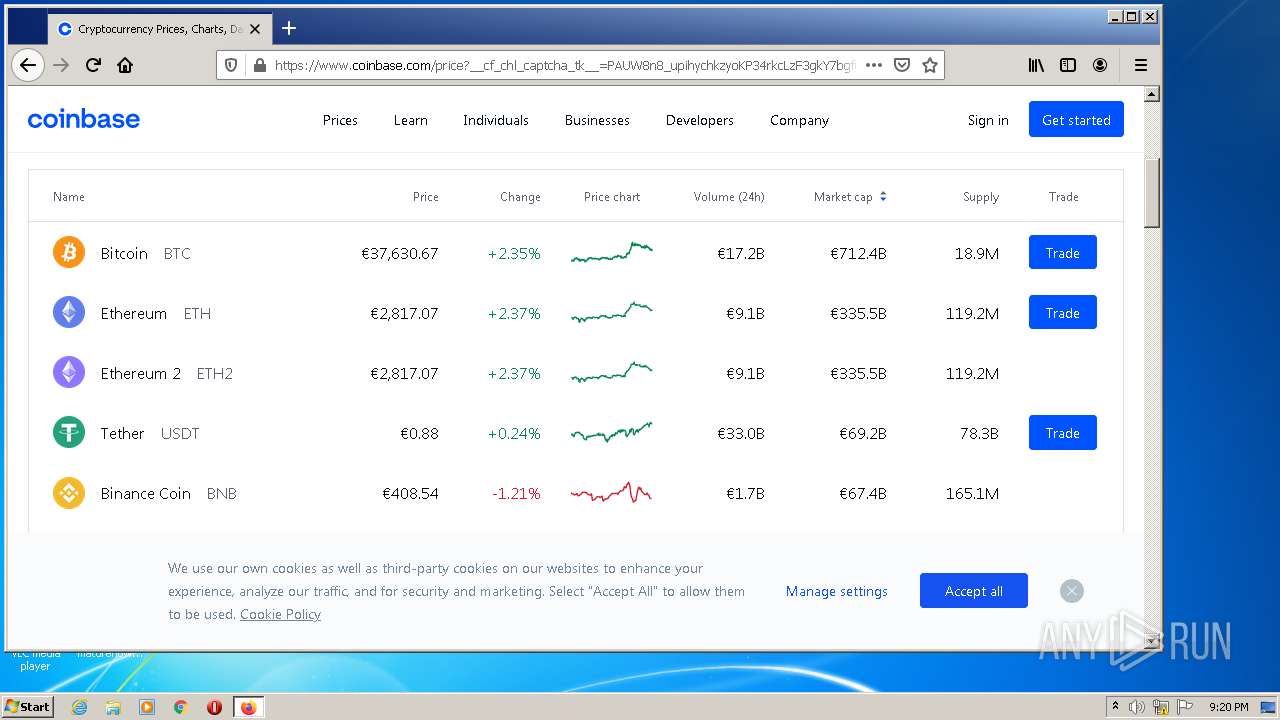This screenshot has width=1280, height=720.
Task: Click the coinbase logo
Action: click(84, 119)
